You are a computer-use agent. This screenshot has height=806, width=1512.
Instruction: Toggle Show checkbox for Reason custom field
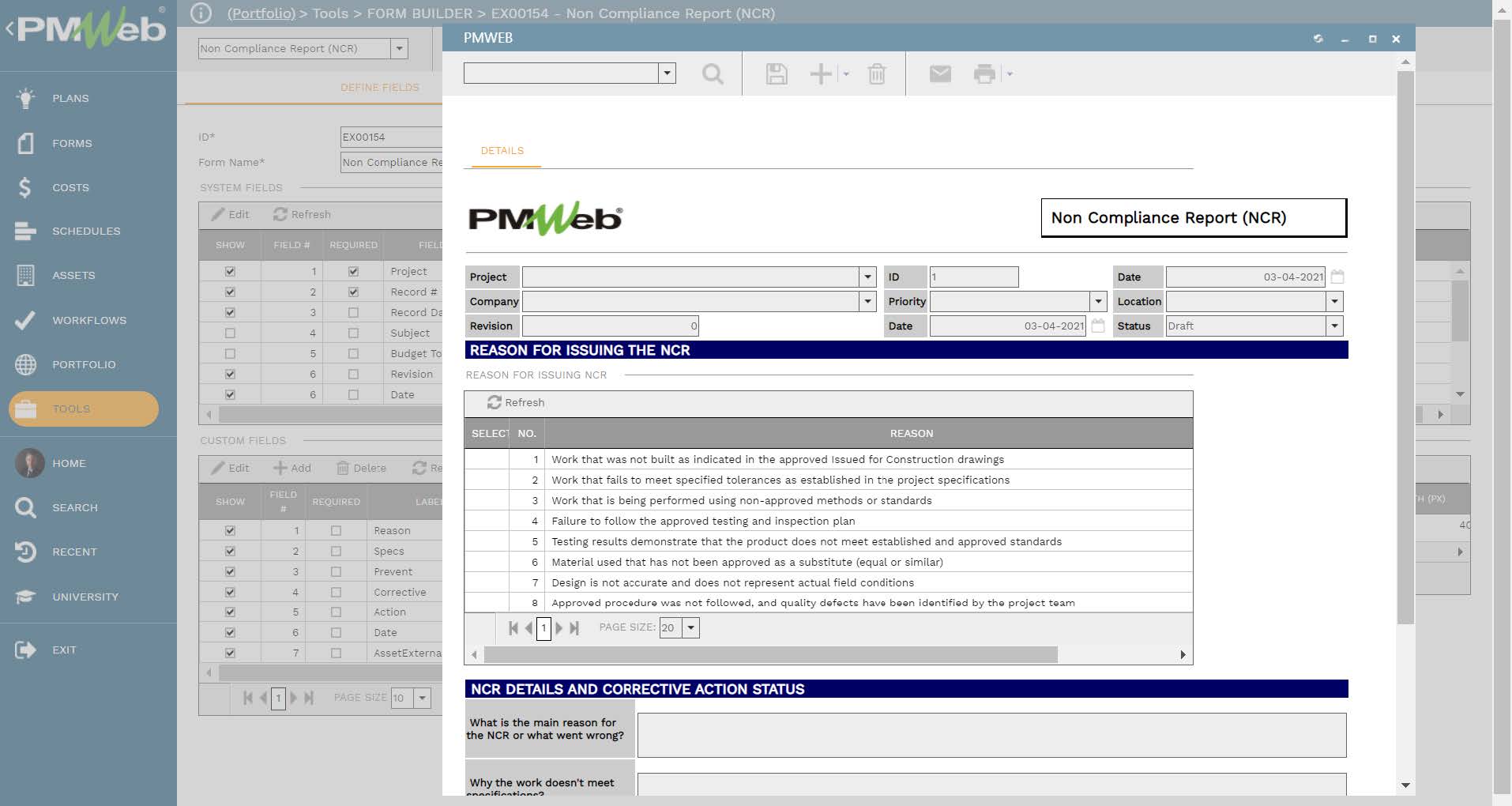point(230,530)
